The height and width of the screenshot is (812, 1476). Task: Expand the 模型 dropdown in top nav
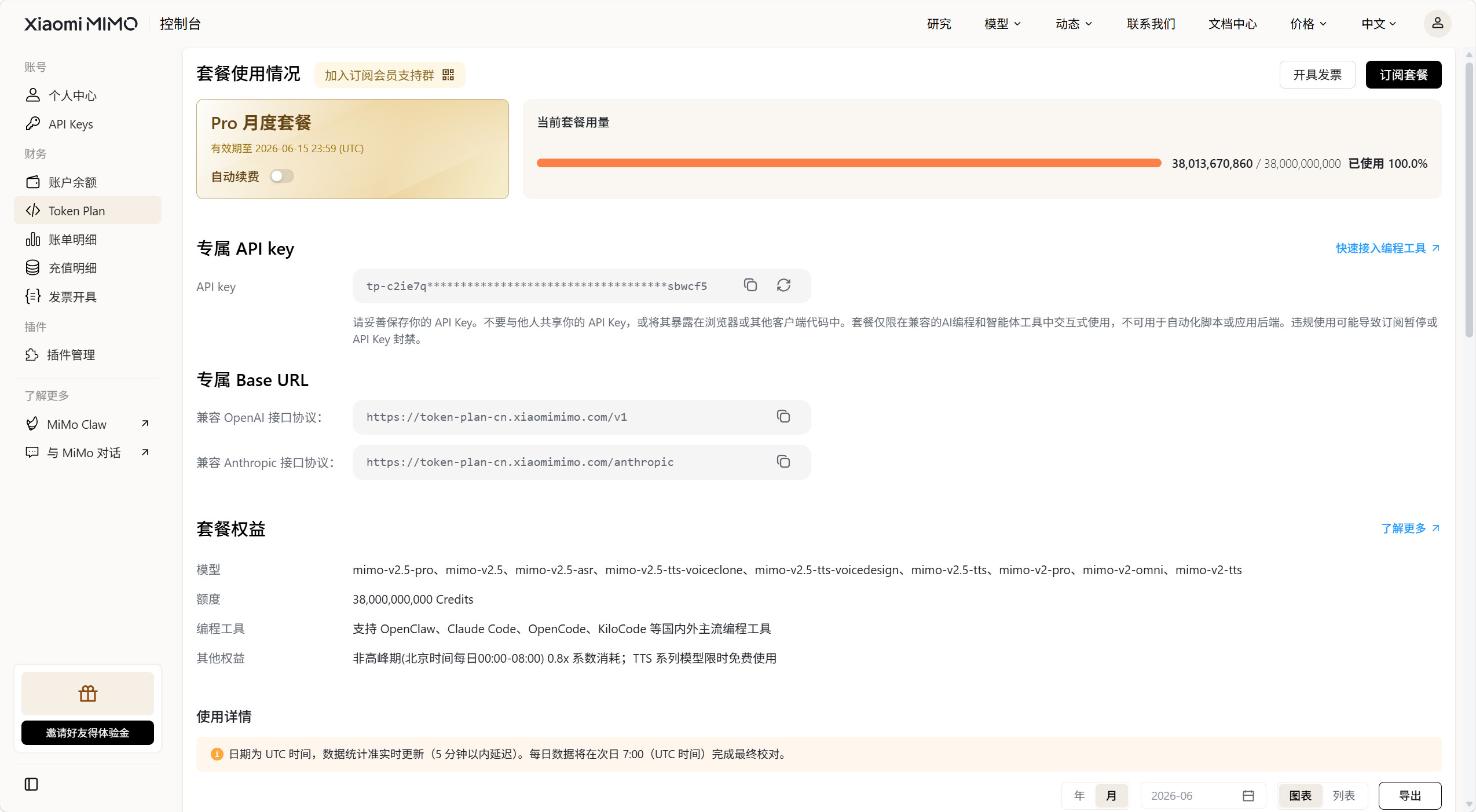click(1002, 24)
